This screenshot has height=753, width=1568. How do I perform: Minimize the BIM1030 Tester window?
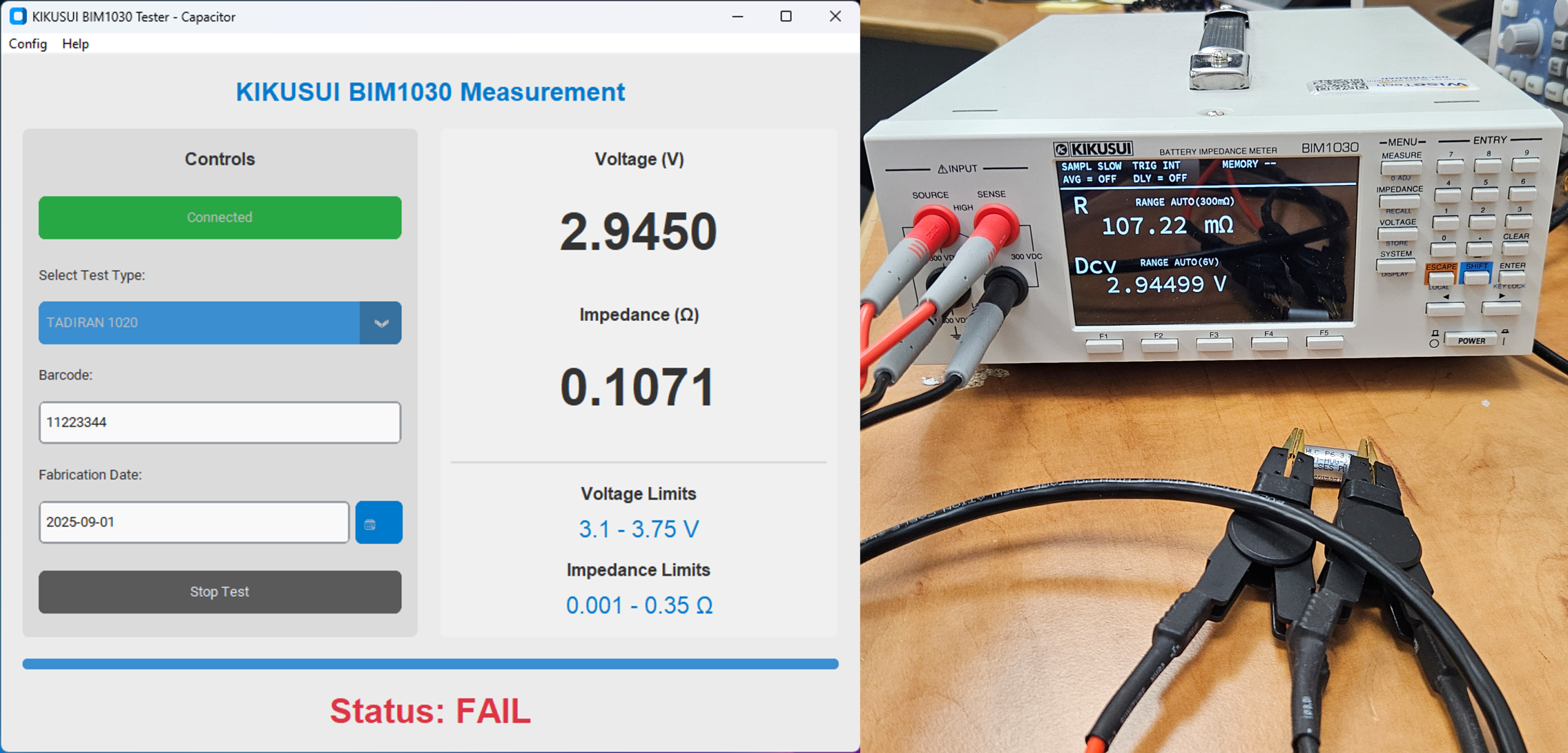coord(737,17)
